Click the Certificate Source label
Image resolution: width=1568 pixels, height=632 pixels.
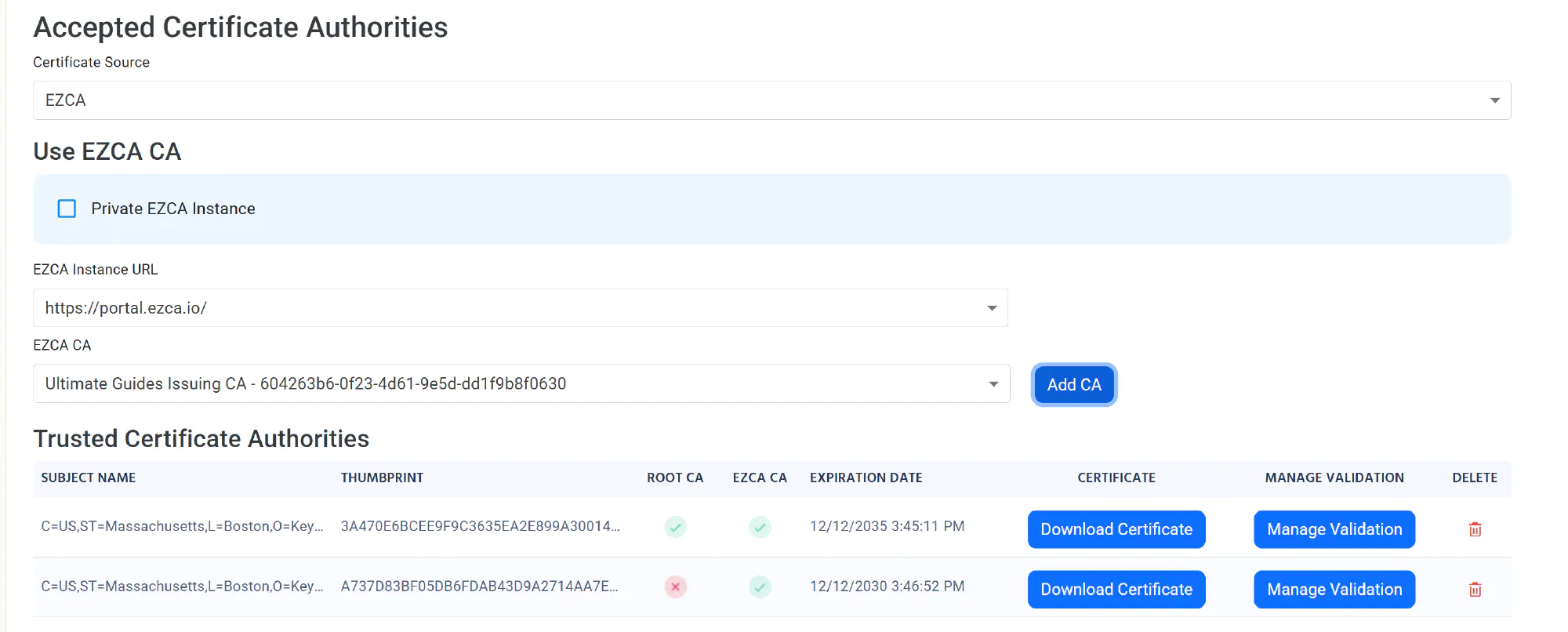[x=91, y=62]
